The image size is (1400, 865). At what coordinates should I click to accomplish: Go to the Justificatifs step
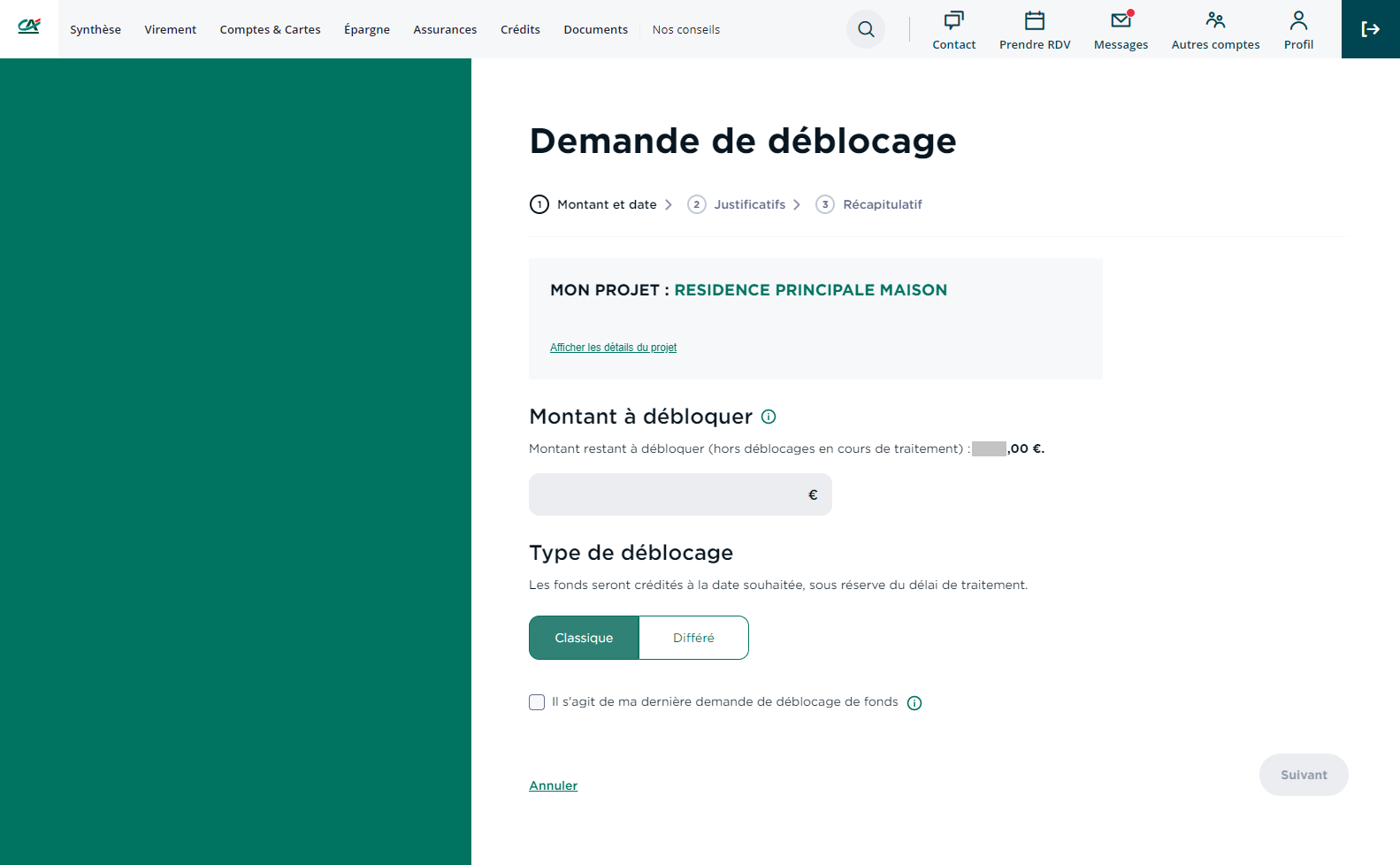749,204
